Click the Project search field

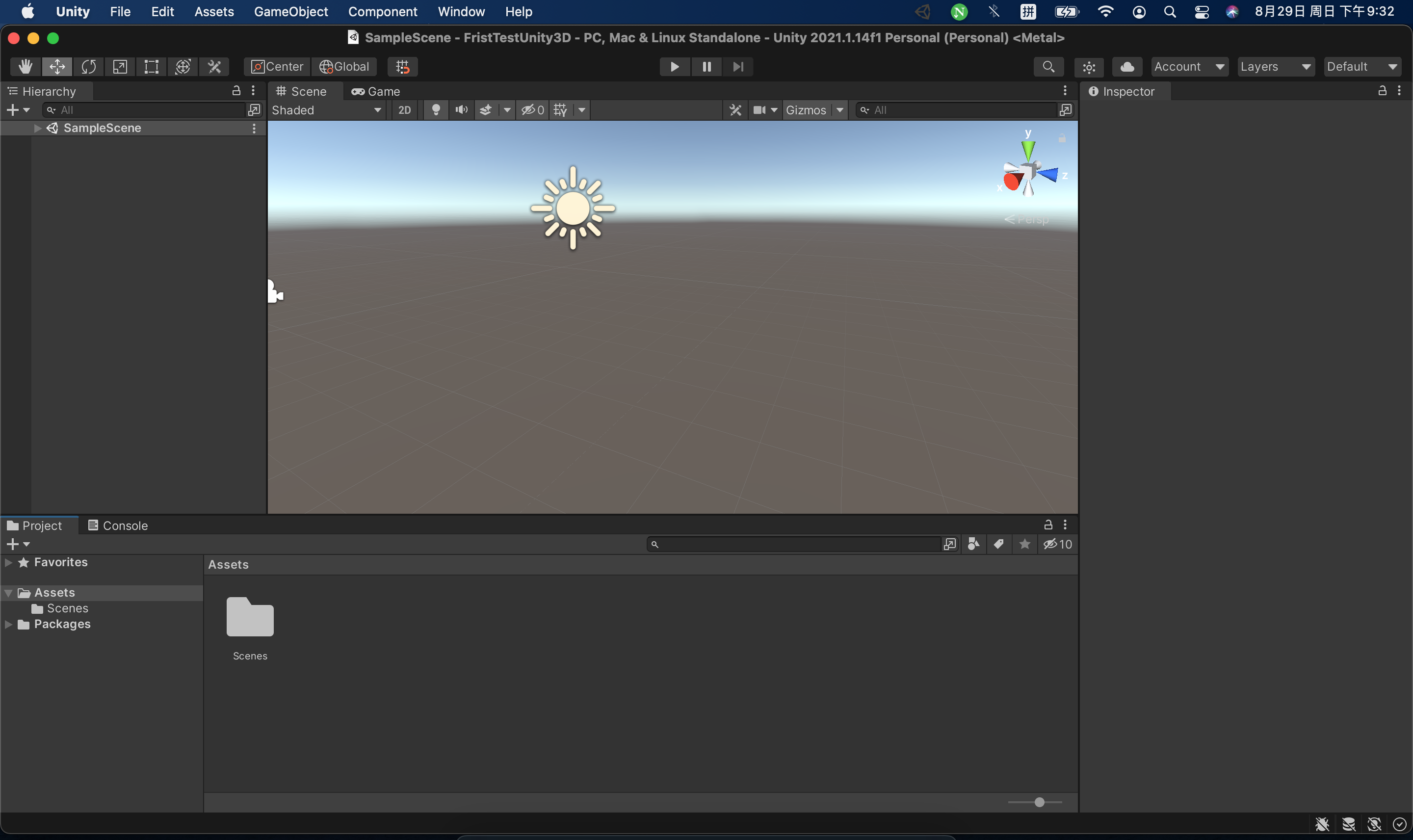click(797, 544)
